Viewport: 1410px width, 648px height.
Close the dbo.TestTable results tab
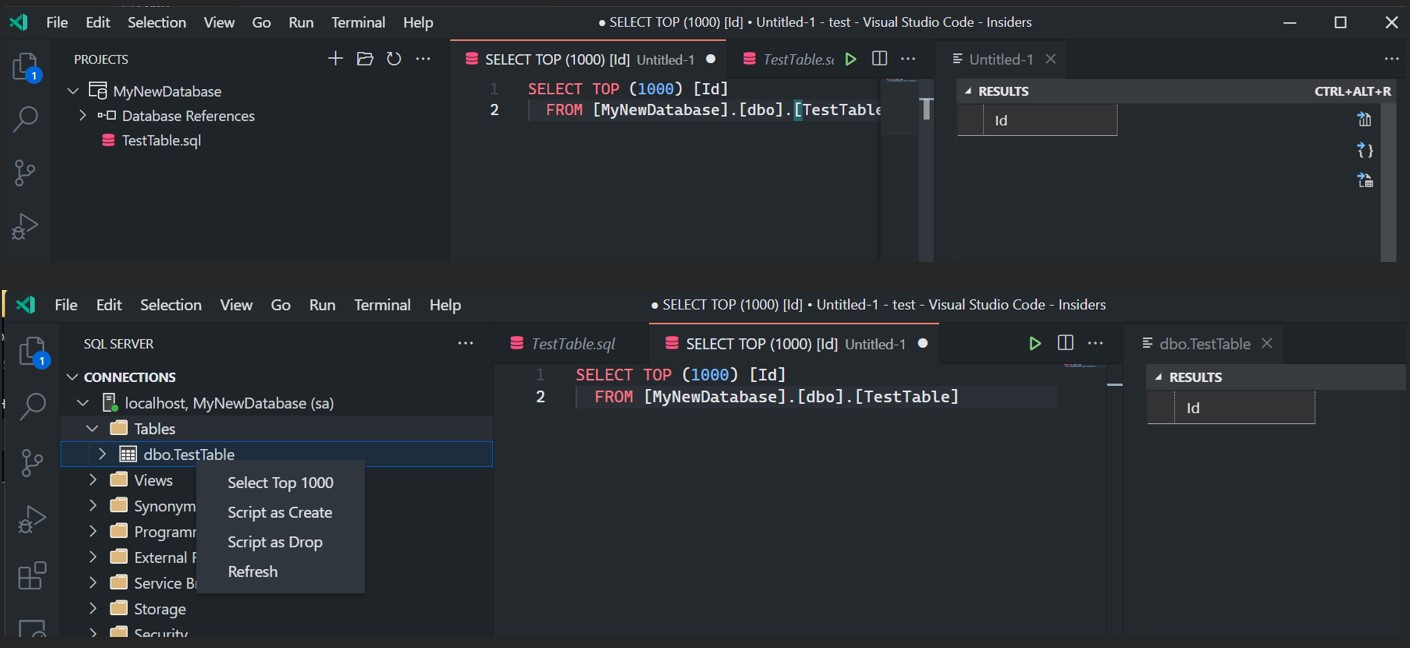(x=1267, y=343)
